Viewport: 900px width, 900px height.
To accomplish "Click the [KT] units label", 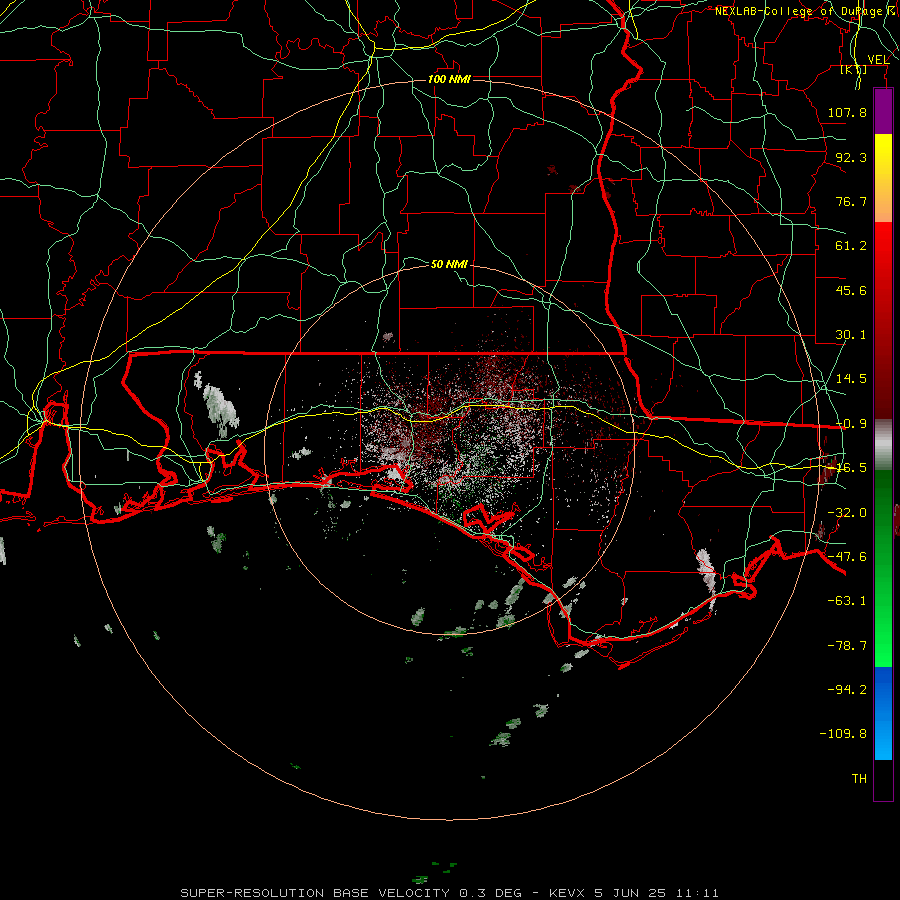I will coord(854,70).
